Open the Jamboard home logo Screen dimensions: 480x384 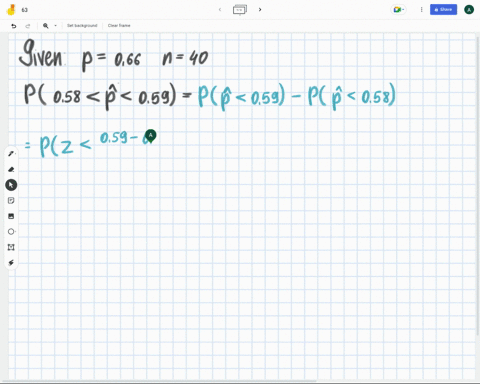coord(11,10)
